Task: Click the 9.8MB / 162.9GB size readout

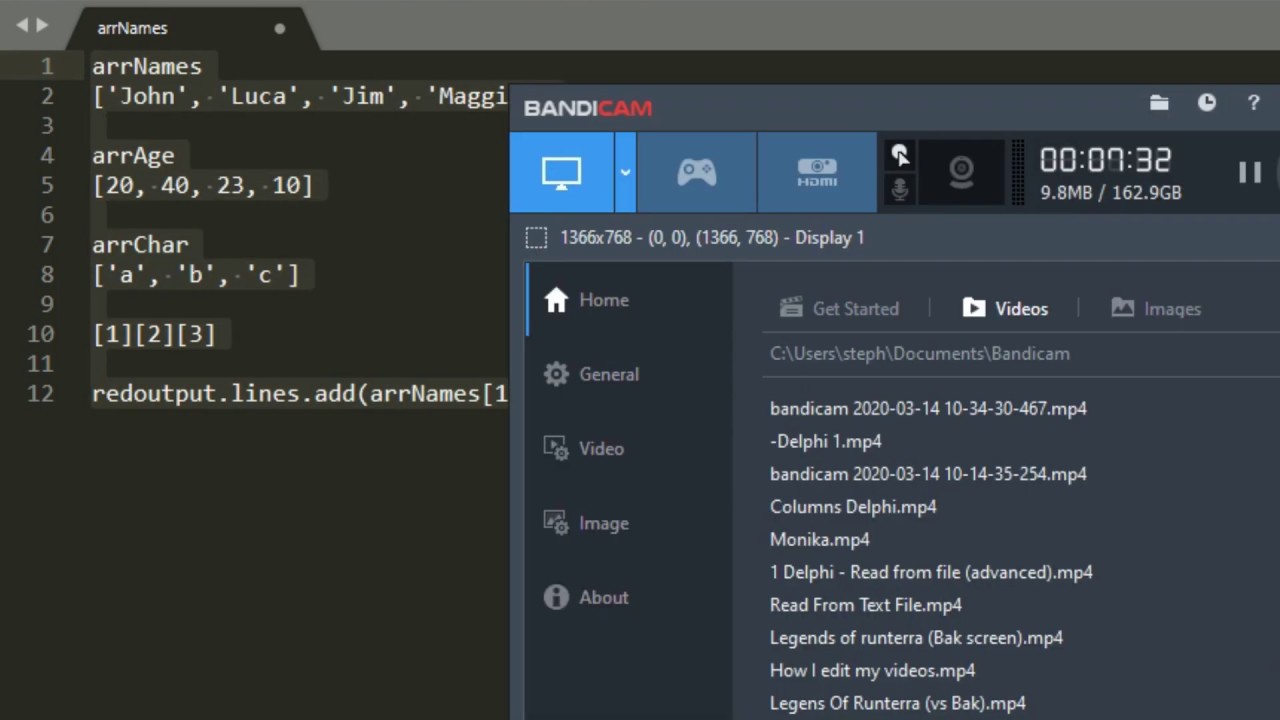Action: 1111,193
